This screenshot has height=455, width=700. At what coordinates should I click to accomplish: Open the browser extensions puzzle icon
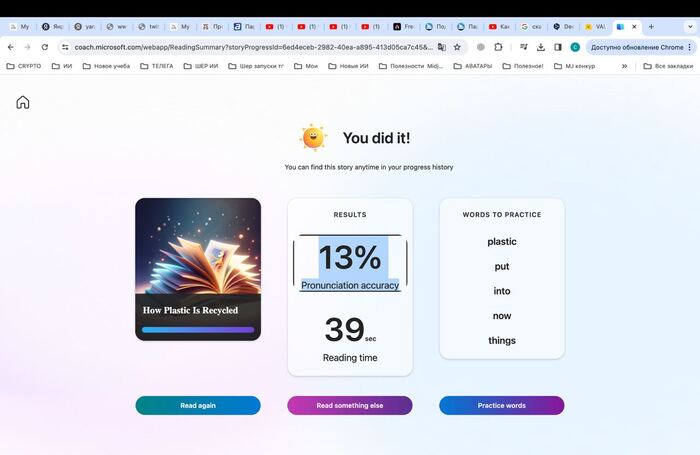pos(498,47)
